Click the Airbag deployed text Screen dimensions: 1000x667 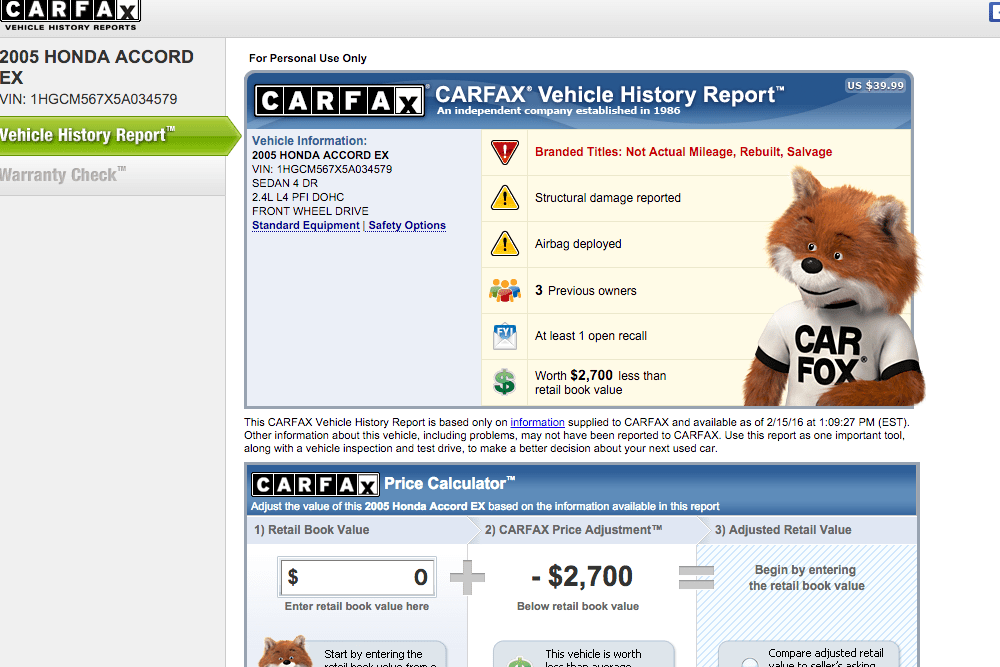tap(578, 244)
